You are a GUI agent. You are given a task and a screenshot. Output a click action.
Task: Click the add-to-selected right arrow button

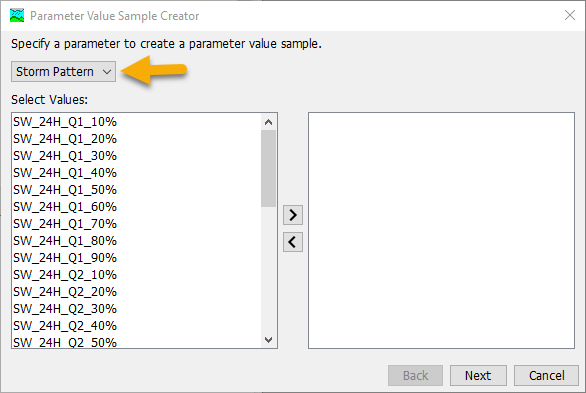(293, 215)
